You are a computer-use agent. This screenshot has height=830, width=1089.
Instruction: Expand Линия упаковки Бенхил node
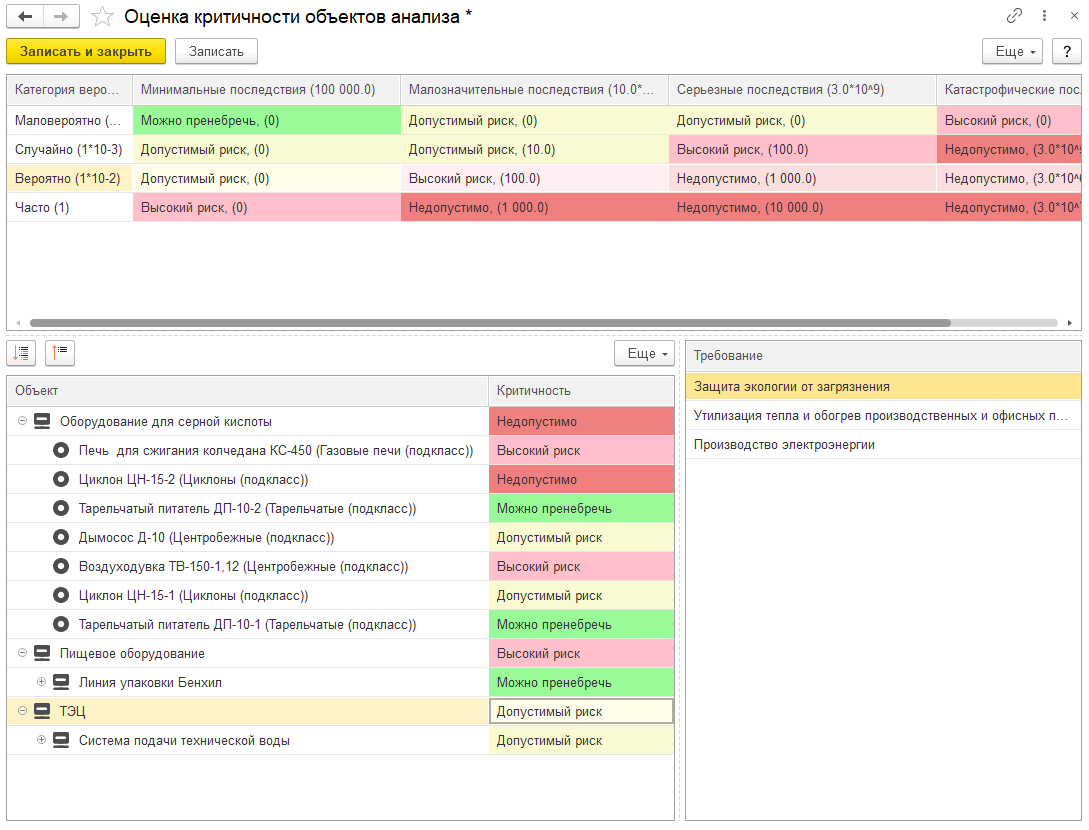[x=42, y=682]
